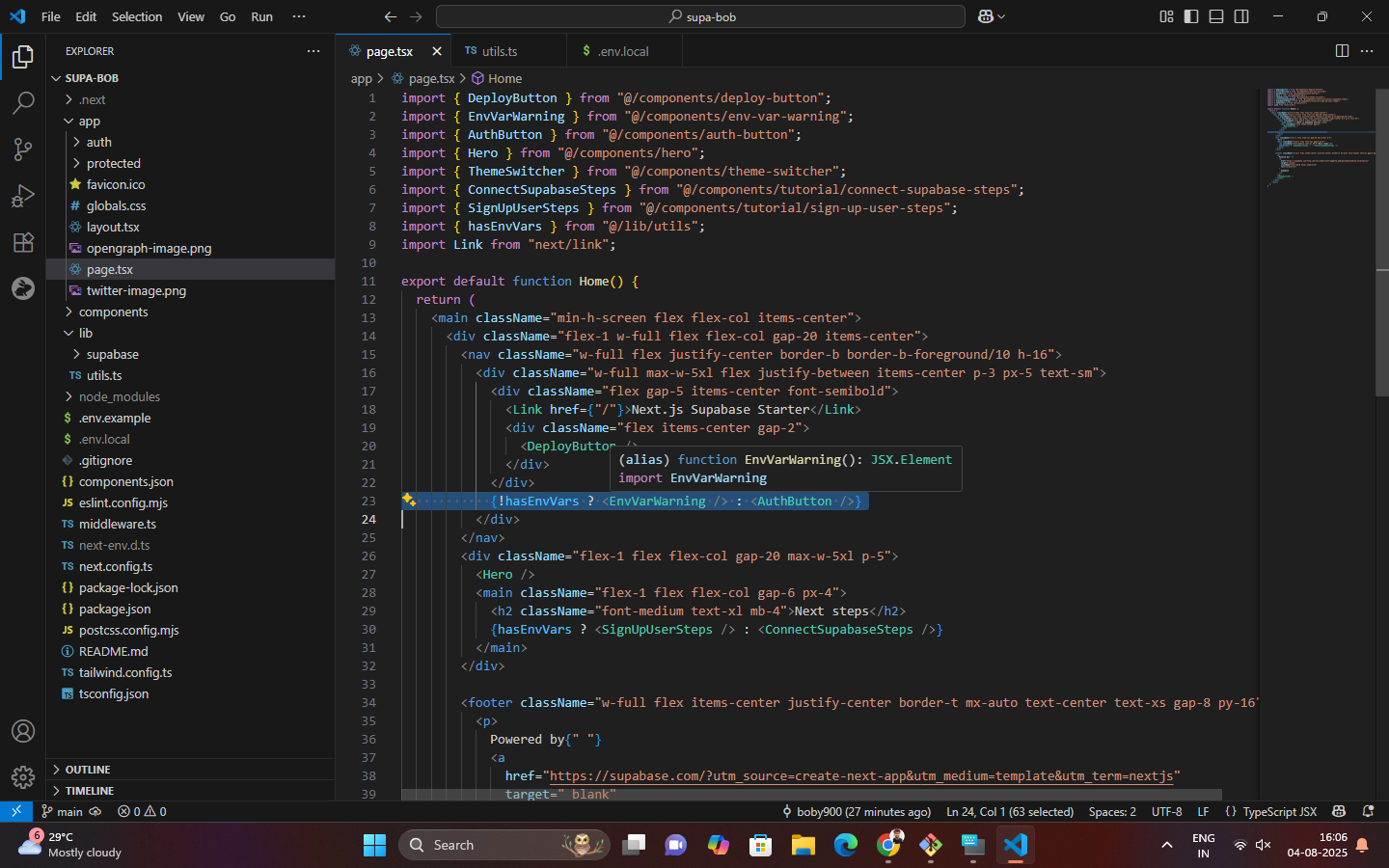1389x868 pixels.
Task: Open the Extensions view
Action: pos(23,242)
